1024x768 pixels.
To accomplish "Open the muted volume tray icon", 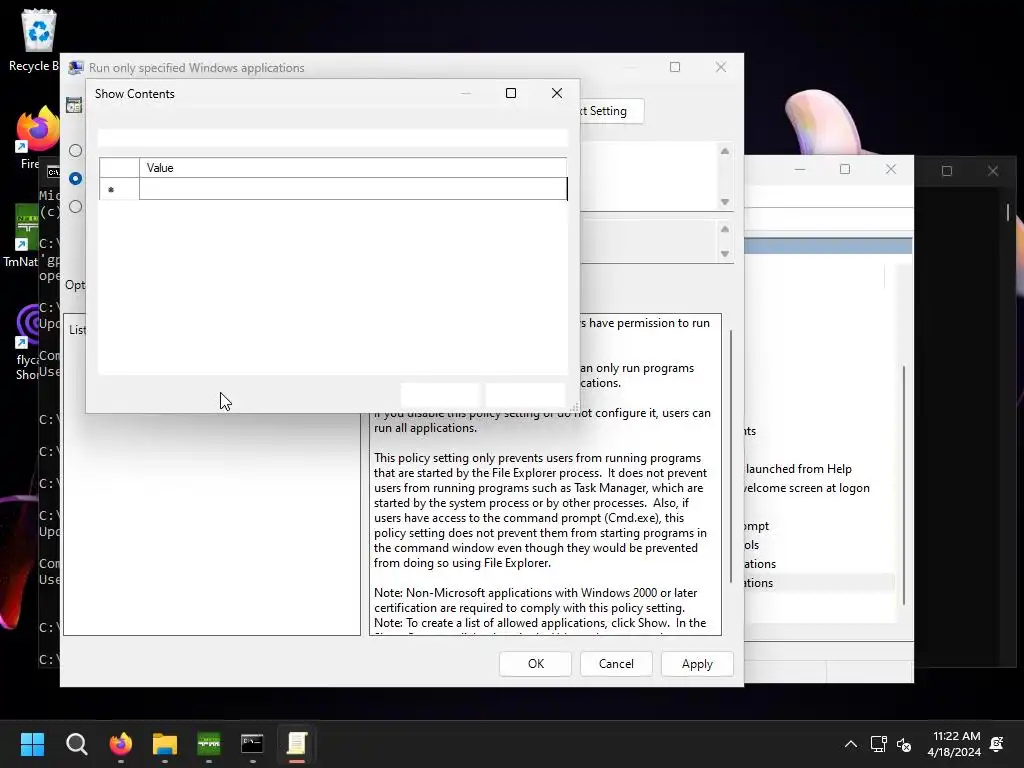I will coord(904,744).
